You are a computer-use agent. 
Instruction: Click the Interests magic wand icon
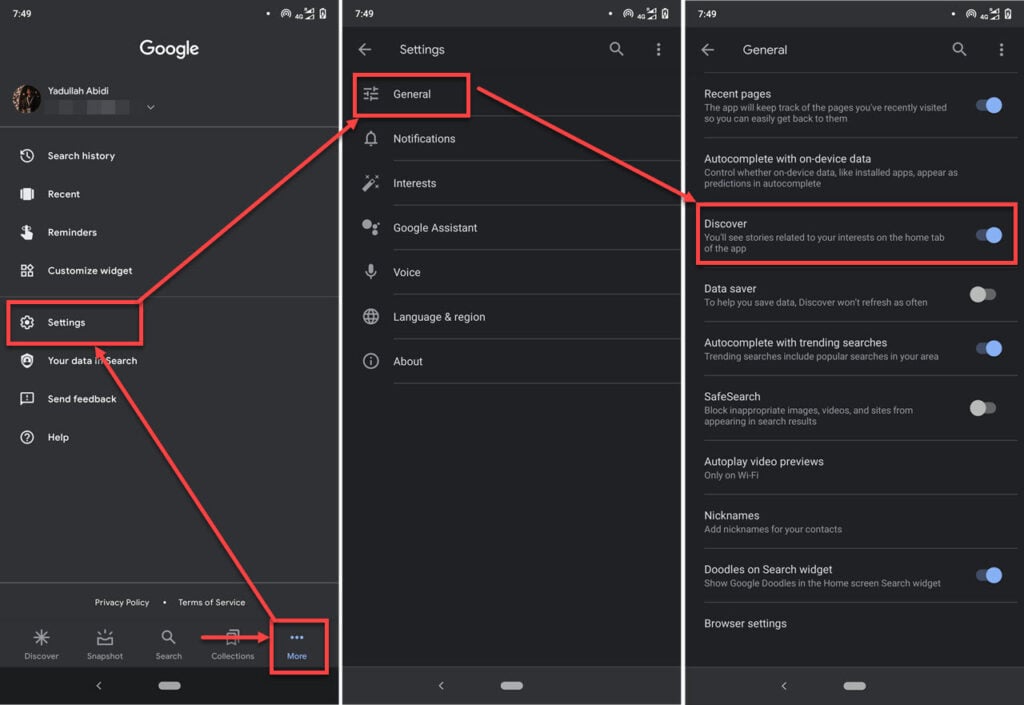pyautogui.click(x=370, y=183)
